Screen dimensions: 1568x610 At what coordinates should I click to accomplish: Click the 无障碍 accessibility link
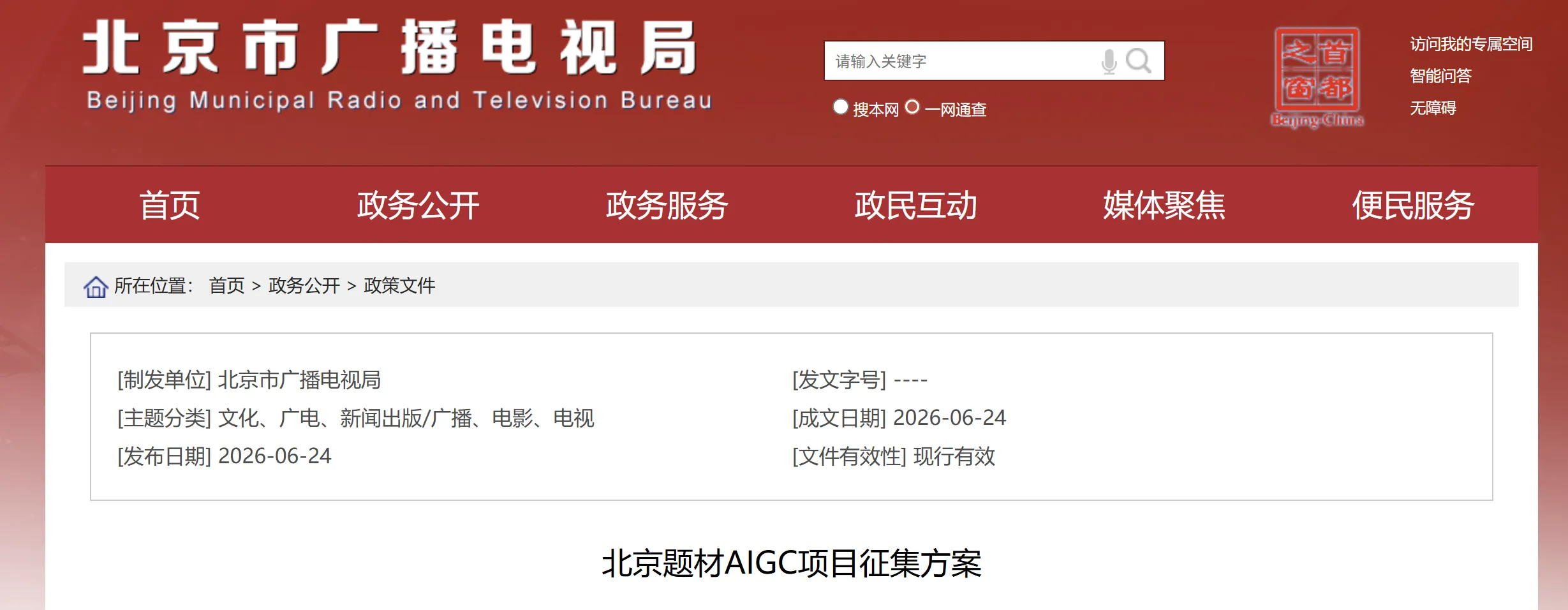tap(1433, 108)
